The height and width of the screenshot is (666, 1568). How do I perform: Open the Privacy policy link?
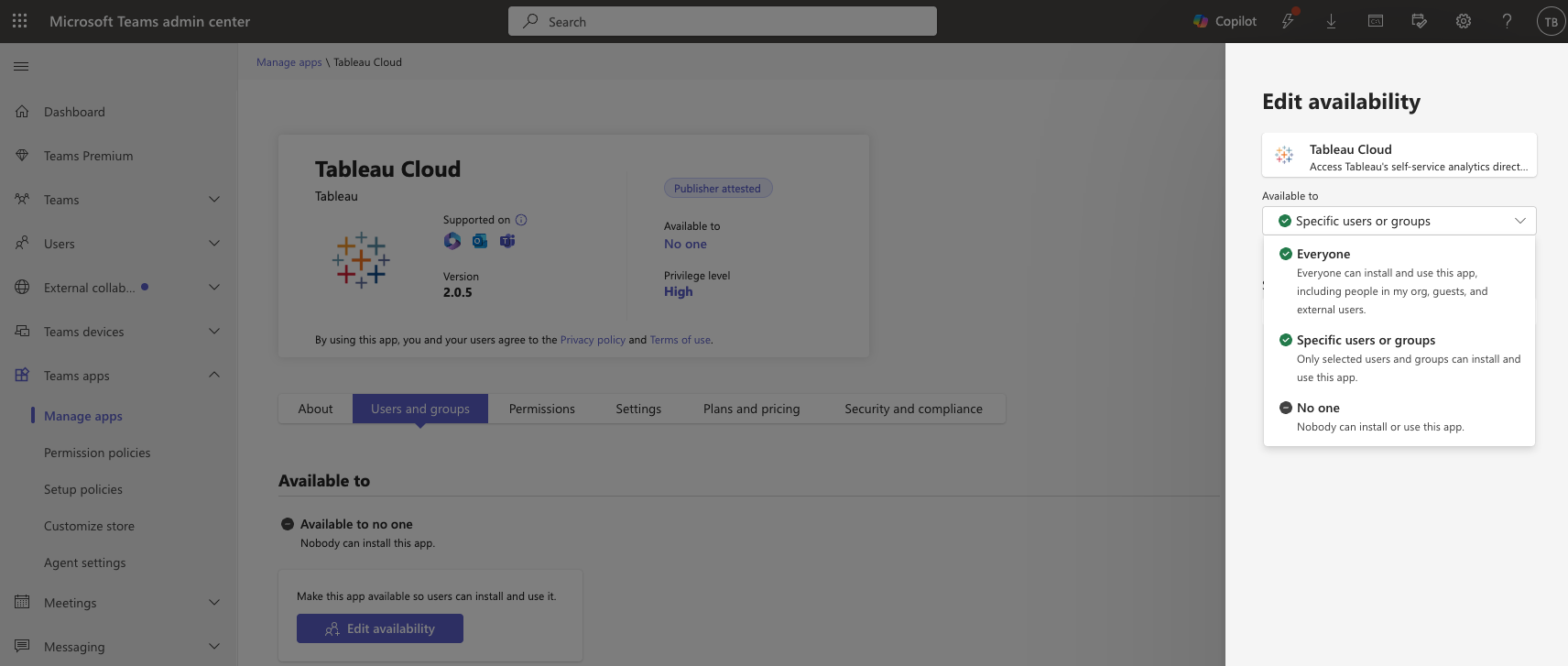592,340
